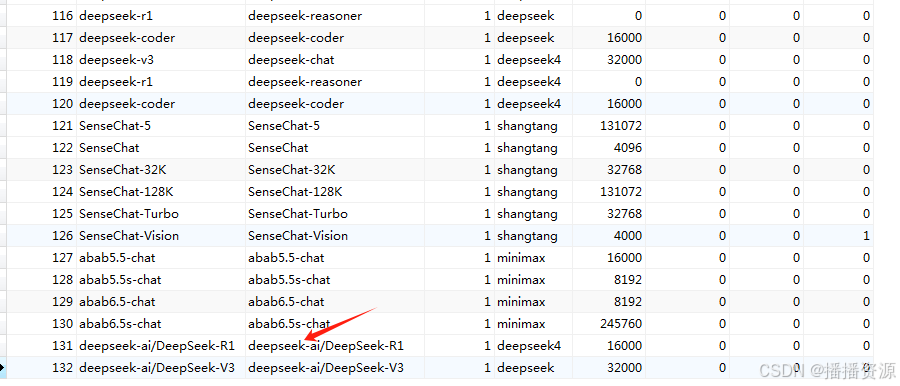Click the 'SenseChat-Vision' name cell in row 126
This screenshot has width=900, height=386.
point(129,236)
